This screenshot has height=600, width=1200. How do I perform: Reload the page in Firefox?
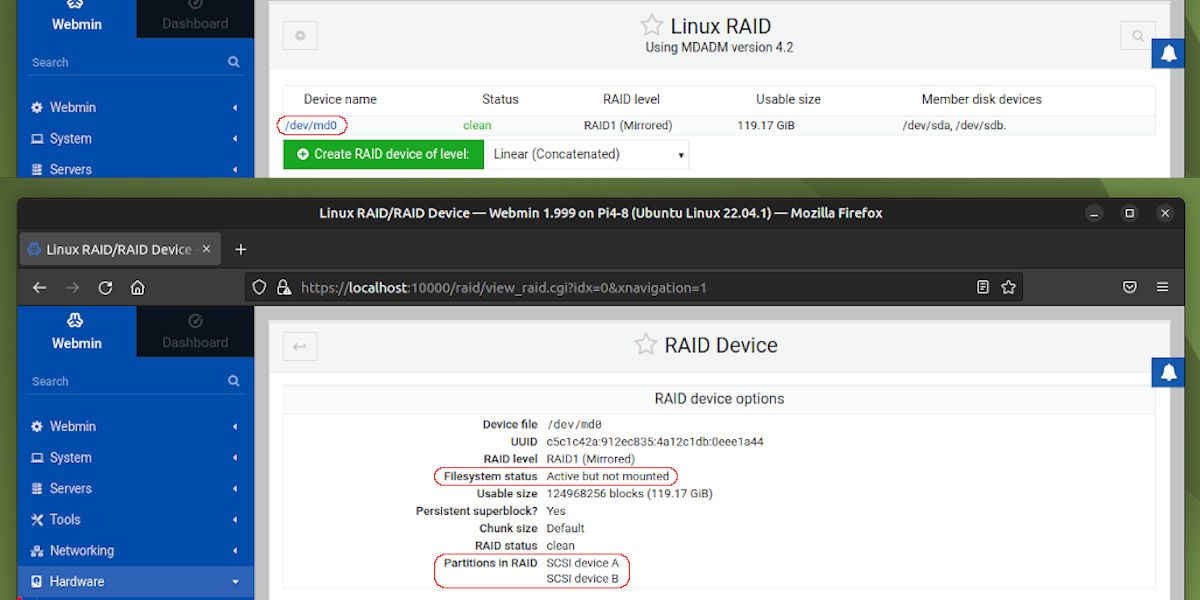(105, 287)
